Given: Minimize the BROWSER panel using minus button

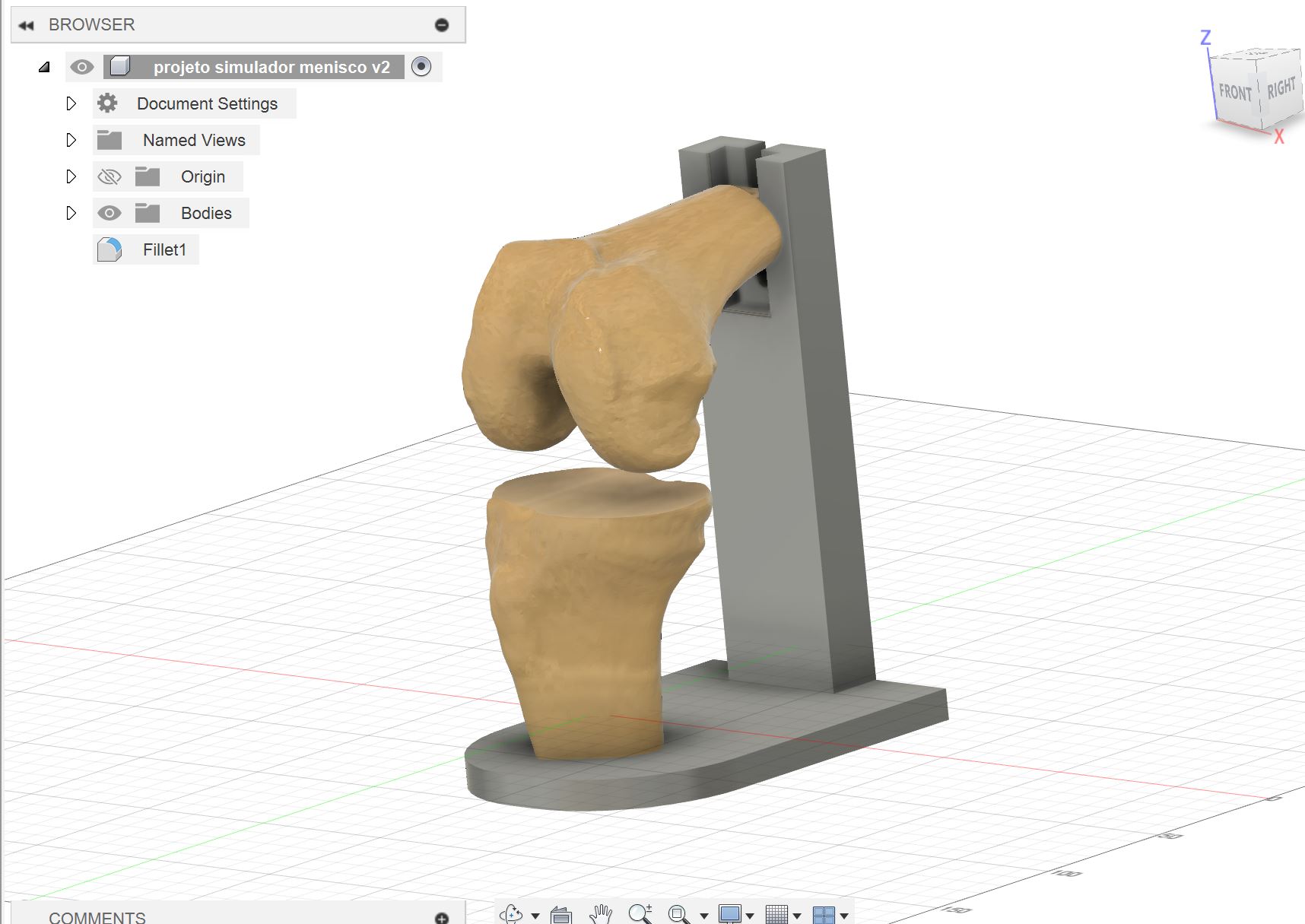Looking at the screenshot, I should pos(442,25).
